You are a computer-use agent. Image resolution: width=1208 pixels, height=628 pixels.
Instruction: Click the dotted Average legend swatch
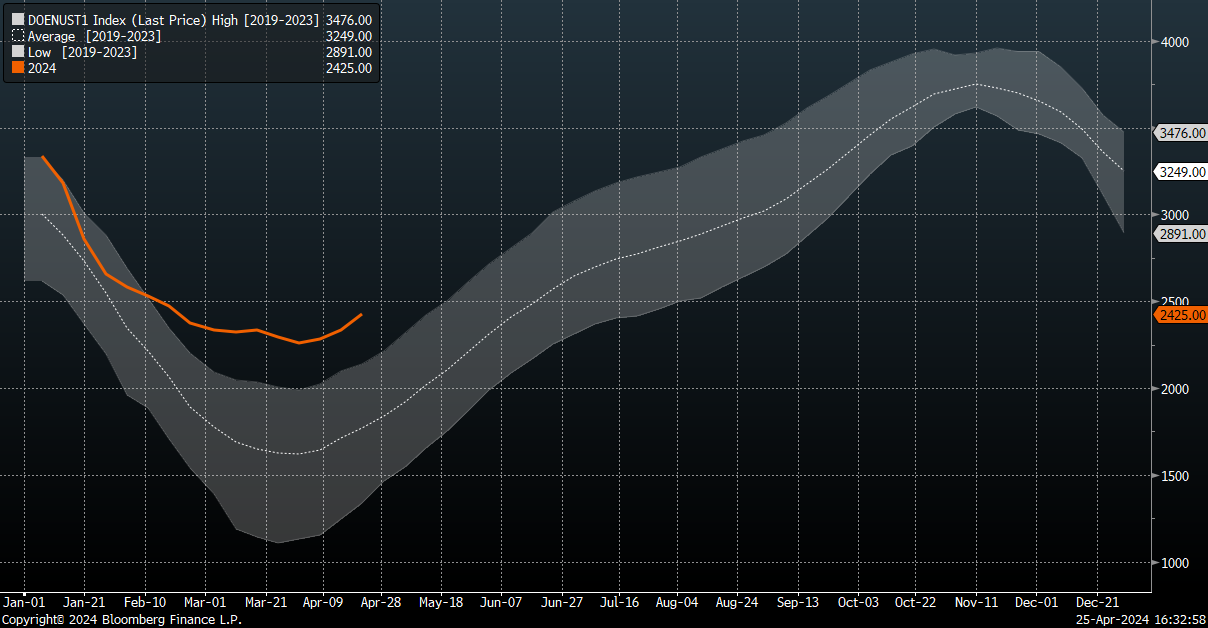pos(17,36)
